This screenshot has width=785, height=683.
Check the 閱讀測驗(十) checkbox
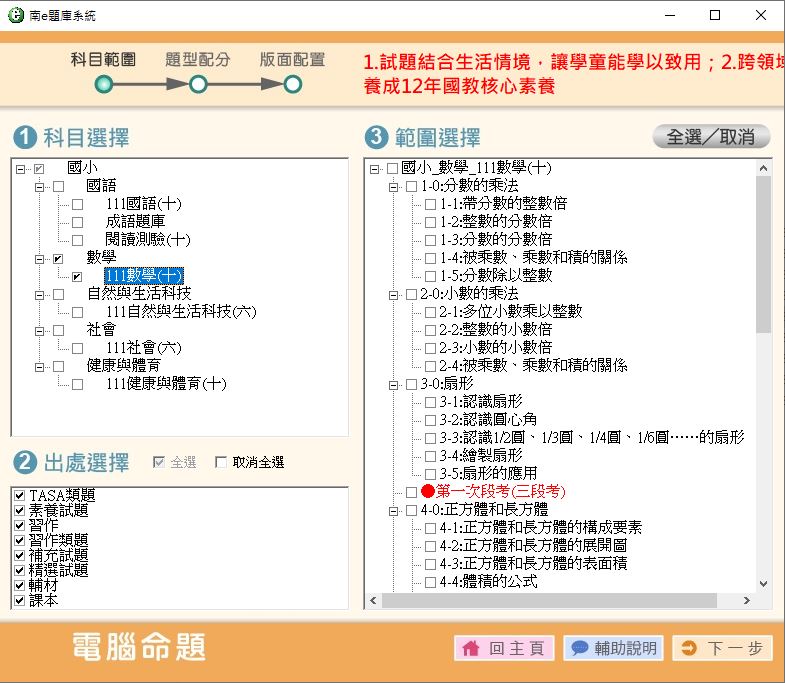(77, 240)
